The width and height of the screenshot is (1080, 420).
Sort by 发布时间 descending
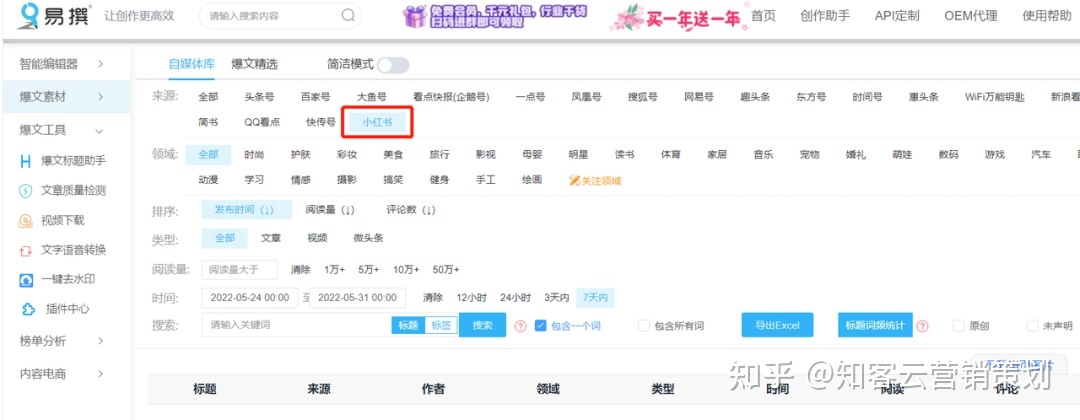pos(247,210)
